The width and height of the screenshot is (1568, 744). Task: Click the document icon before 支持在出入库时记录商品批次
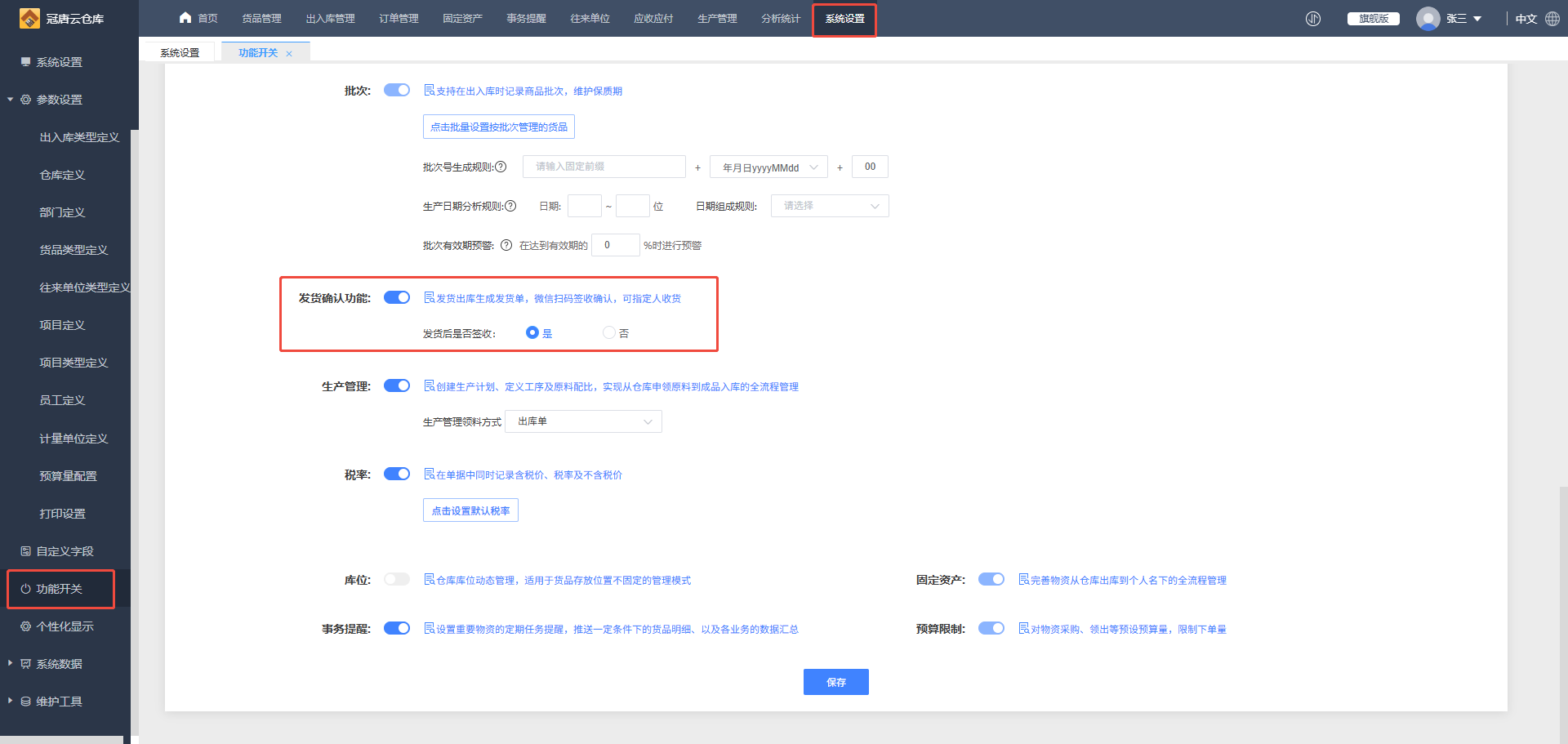pos(429,91)
